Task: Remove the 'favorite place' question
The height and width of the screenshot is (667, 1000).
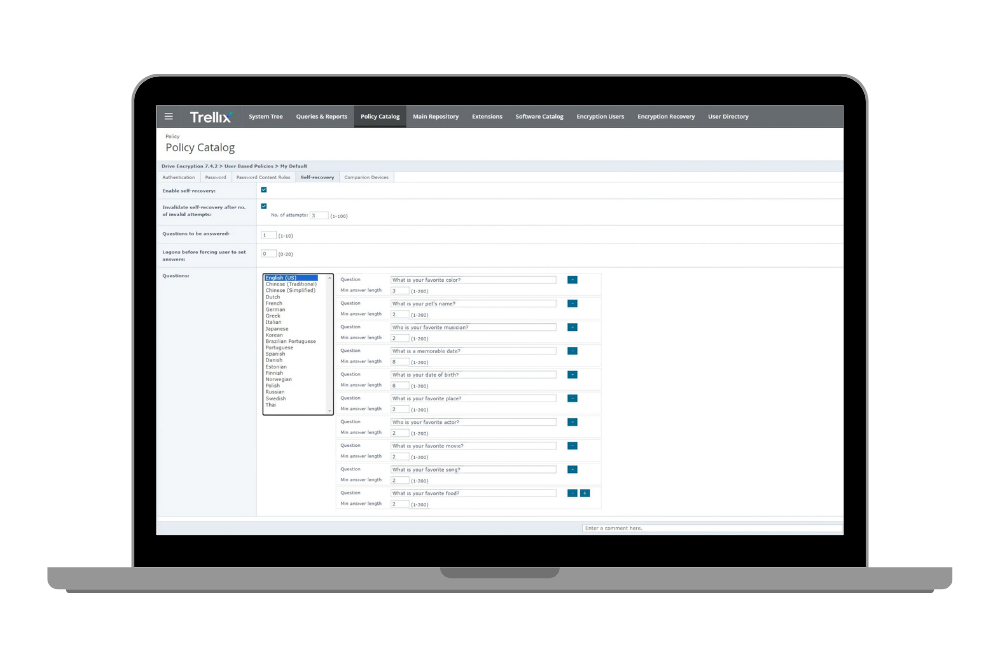Action: 572,399
